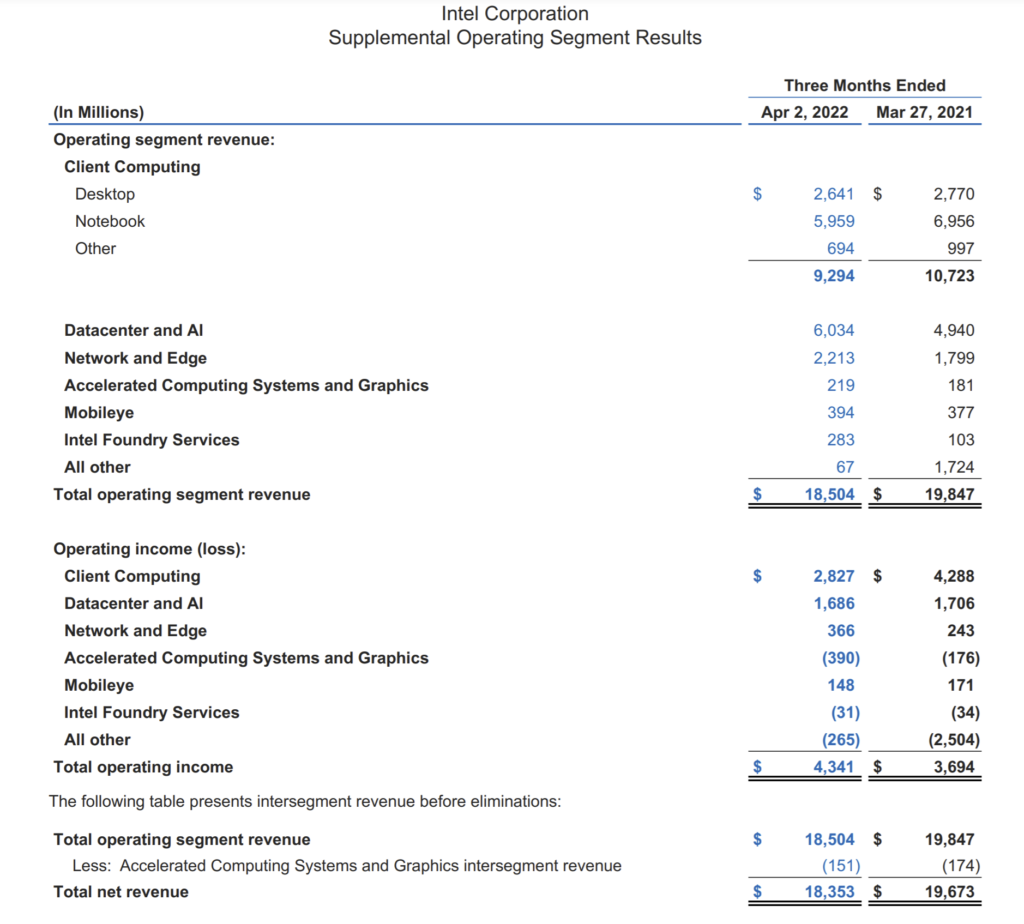Click the "Operating segment revenue:" heading
Image resolution: width=1024 pixels, height=924 pixels.
pyautogui.click(x=164, y=140)
